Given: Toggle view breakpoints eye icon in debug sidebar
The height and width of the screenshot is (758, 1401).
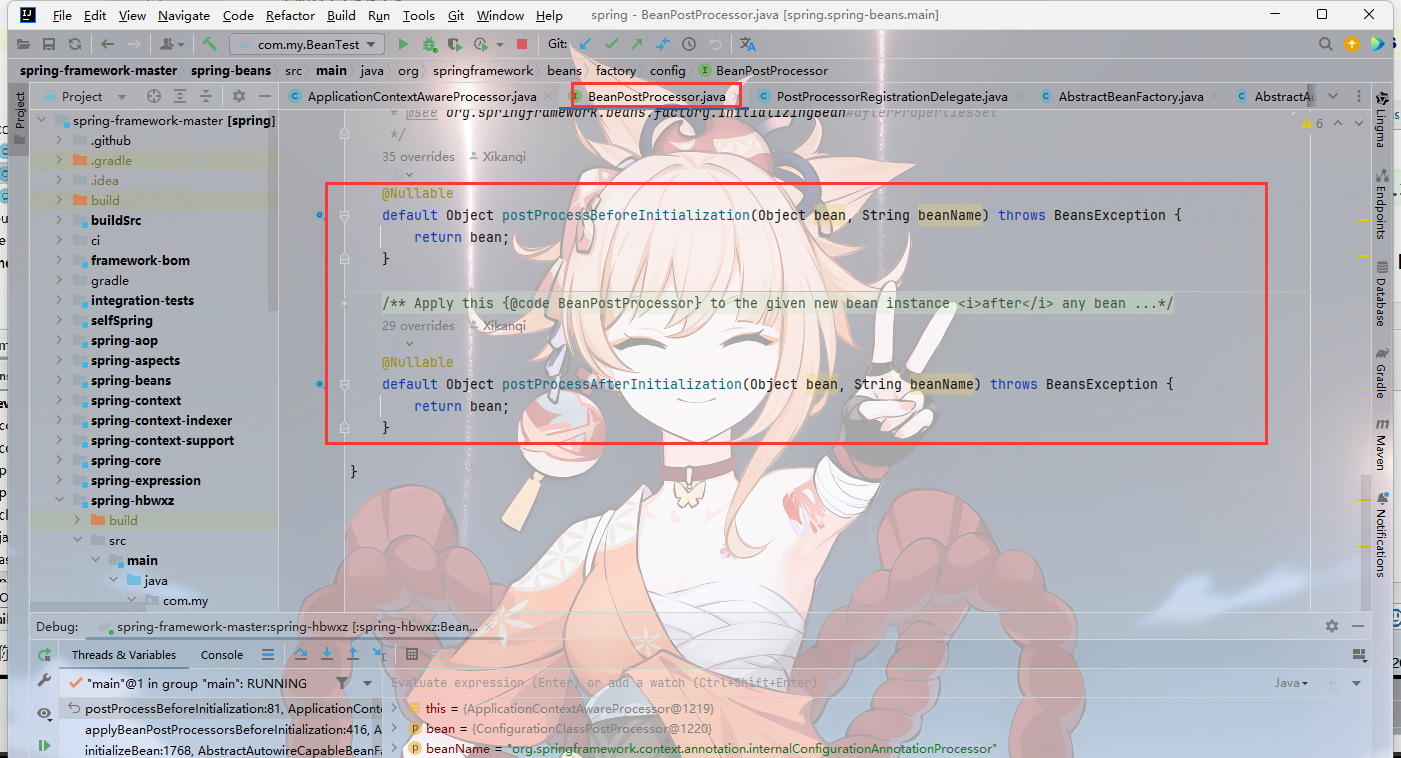Looking at the screenshot, I should (44, 713).
